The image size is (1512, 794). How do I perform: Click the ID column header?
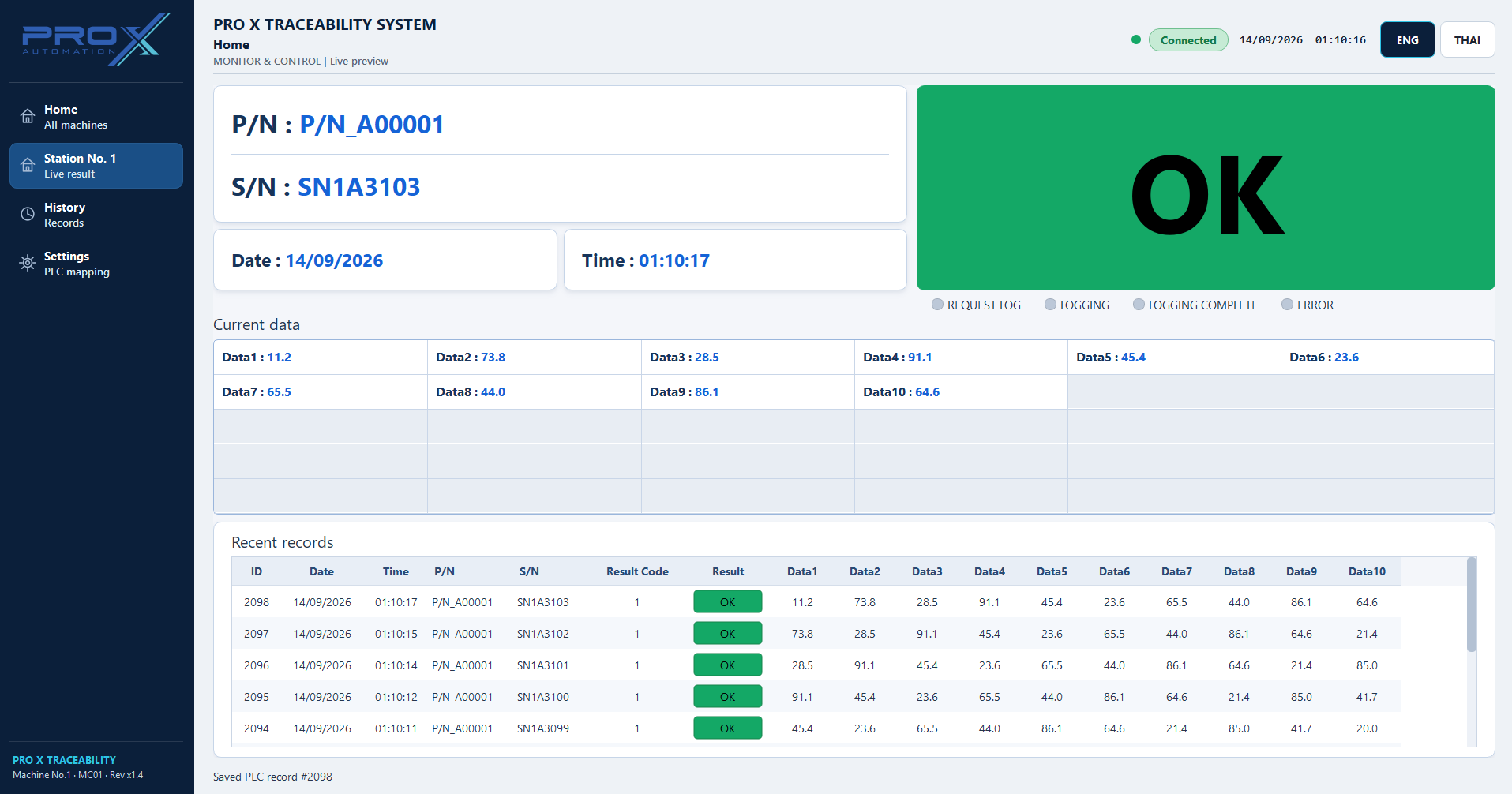click(x=257, y=571)
